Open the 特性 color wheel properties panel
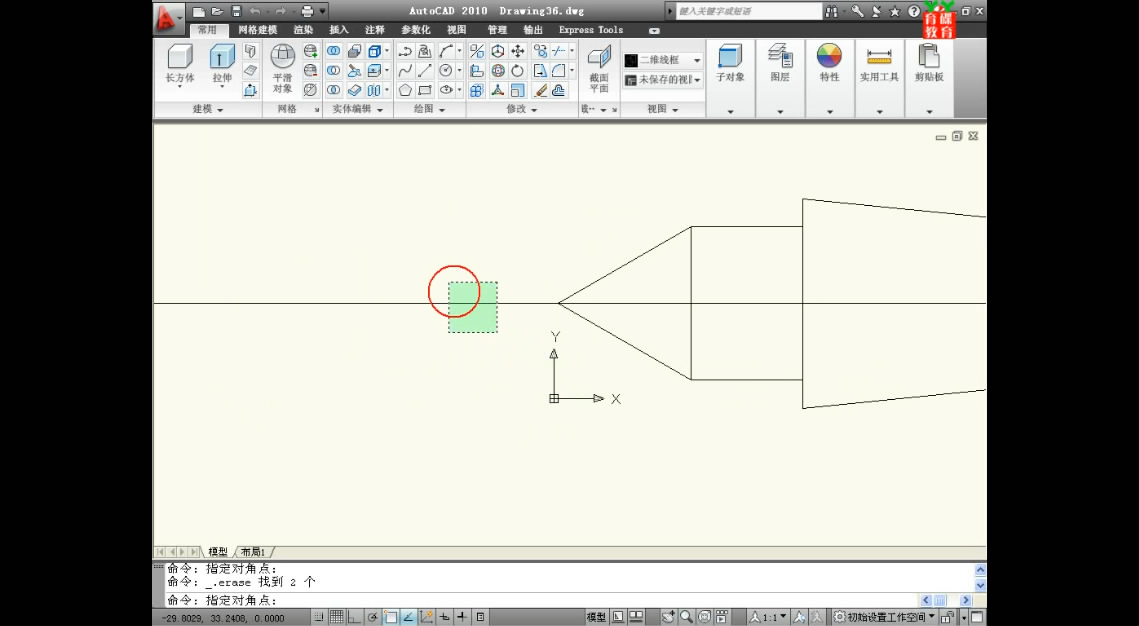1139x626 pixels. 830,78
